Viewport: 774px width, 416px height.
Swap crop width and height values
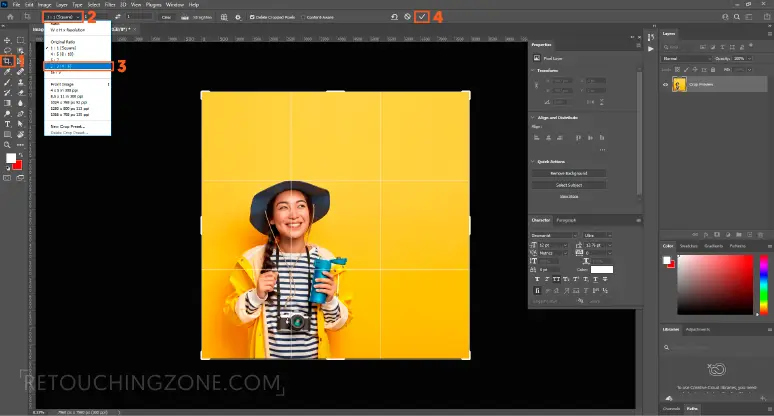coord(118,17)
